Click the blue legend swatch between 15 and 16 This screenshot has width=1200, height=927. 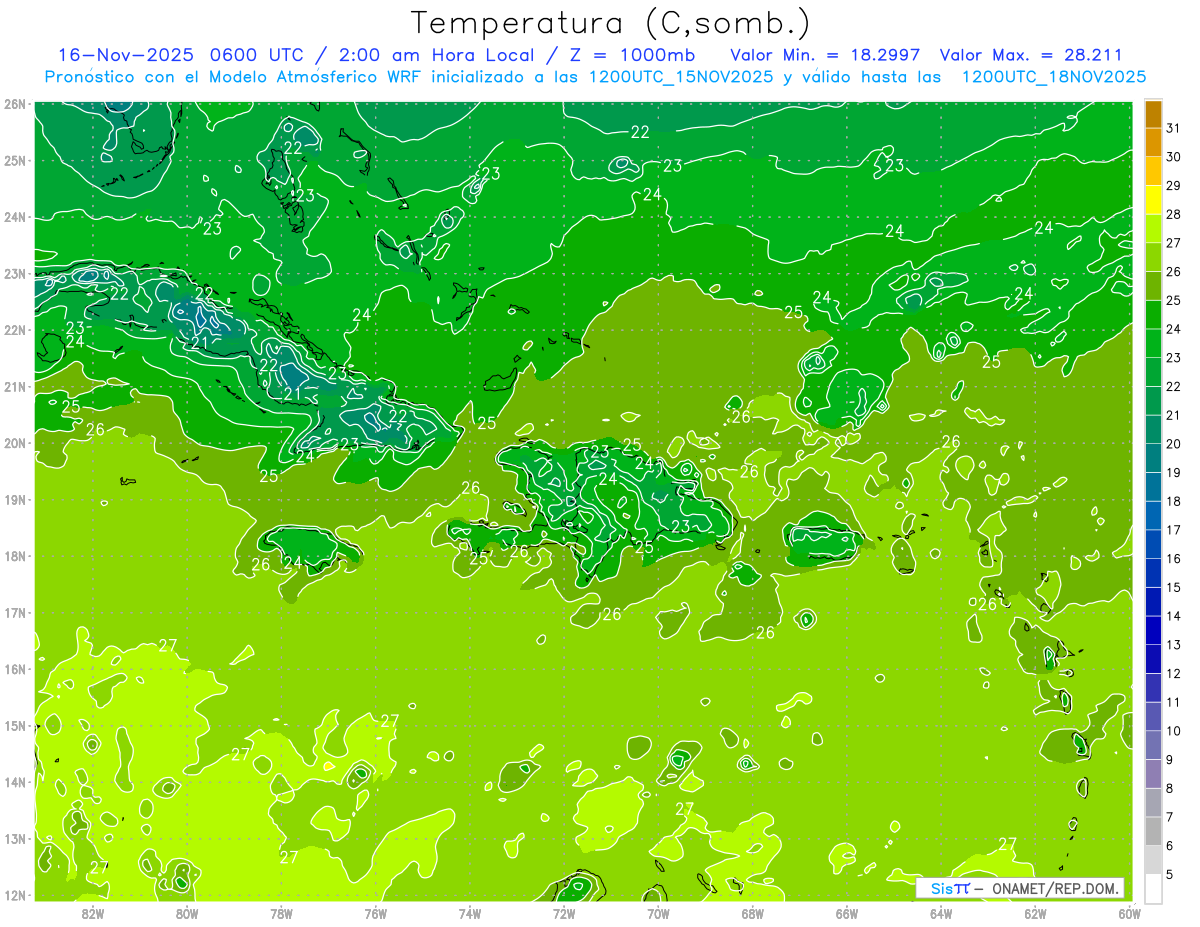click(x=1153, y=572)
